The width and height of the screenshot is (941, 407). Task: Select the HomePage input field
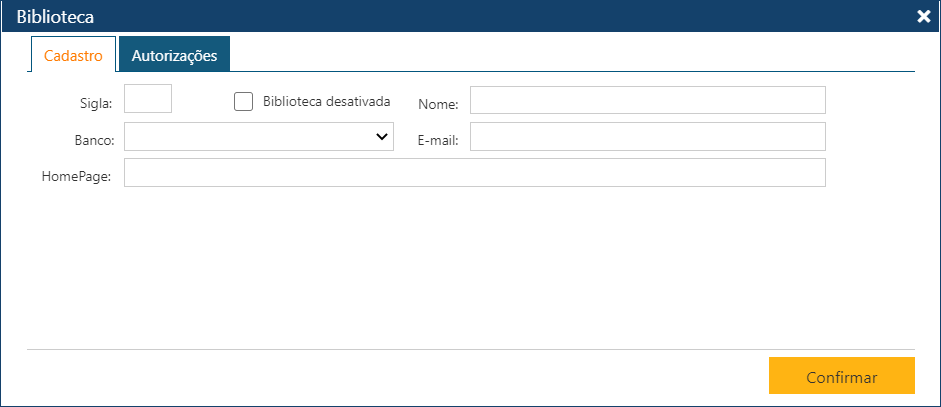tap(474, 173)
